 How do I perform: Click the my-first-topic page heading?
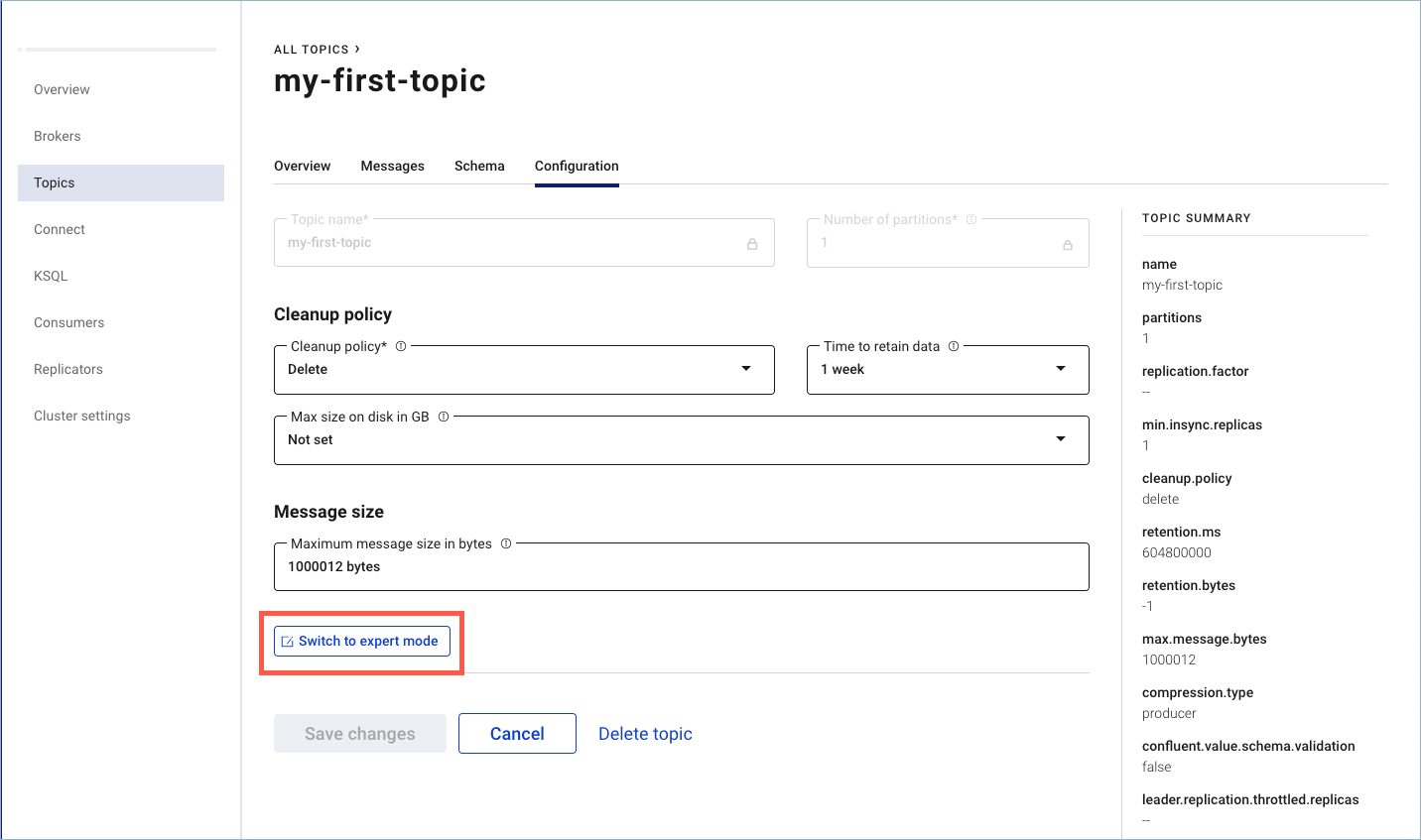click(380, 80)
